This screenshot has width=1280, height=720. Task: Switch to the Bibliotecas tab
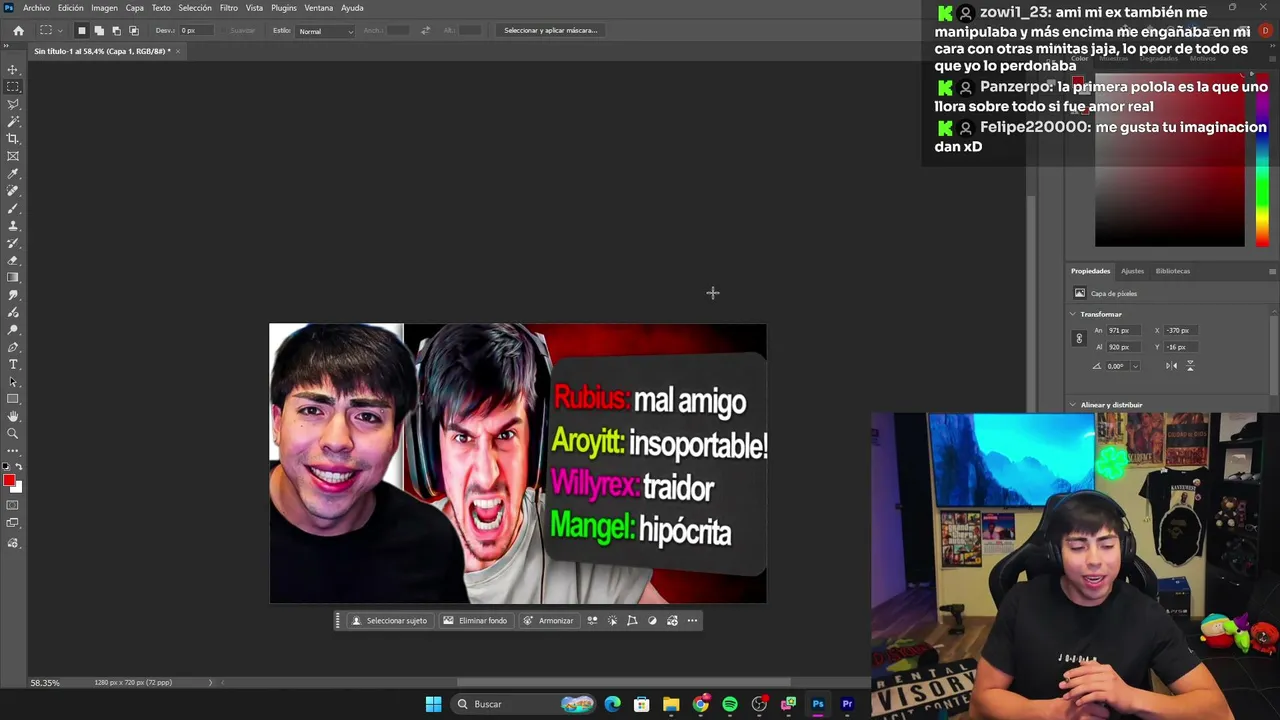click(1173, 271)
